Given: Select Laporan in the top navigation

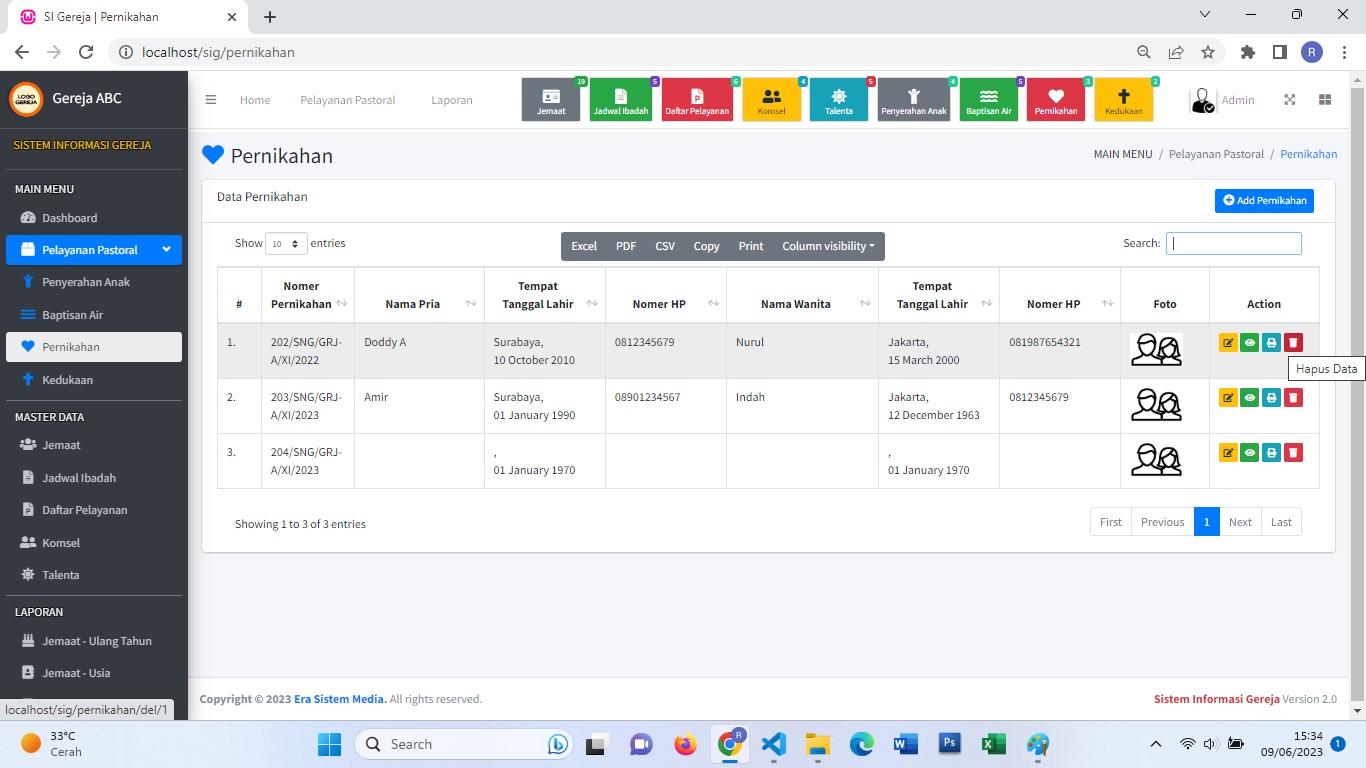Looking at the screenshot, I should pos(451,100).
